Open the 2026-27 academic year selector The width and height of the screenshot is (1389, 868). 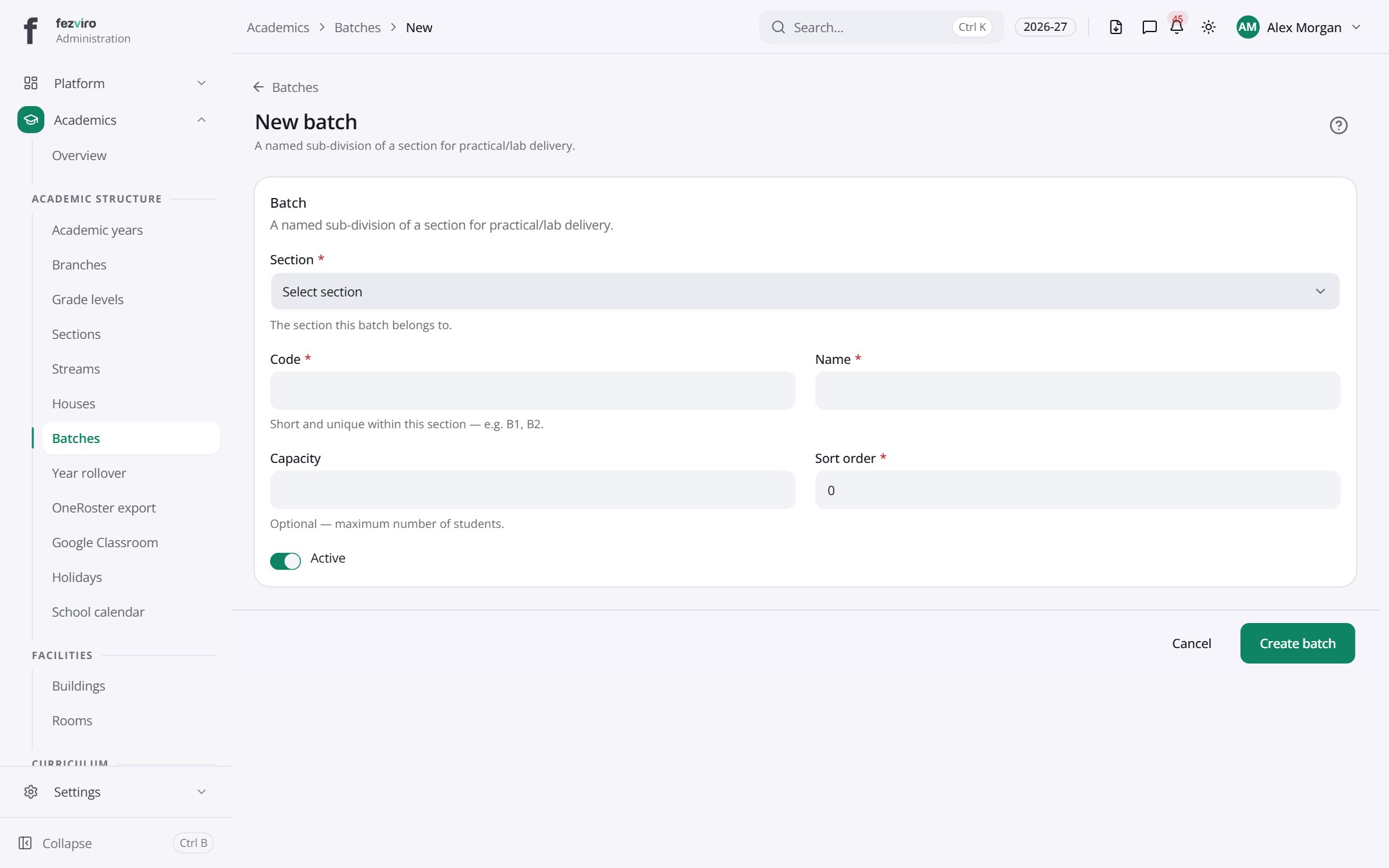(1045, 27)
